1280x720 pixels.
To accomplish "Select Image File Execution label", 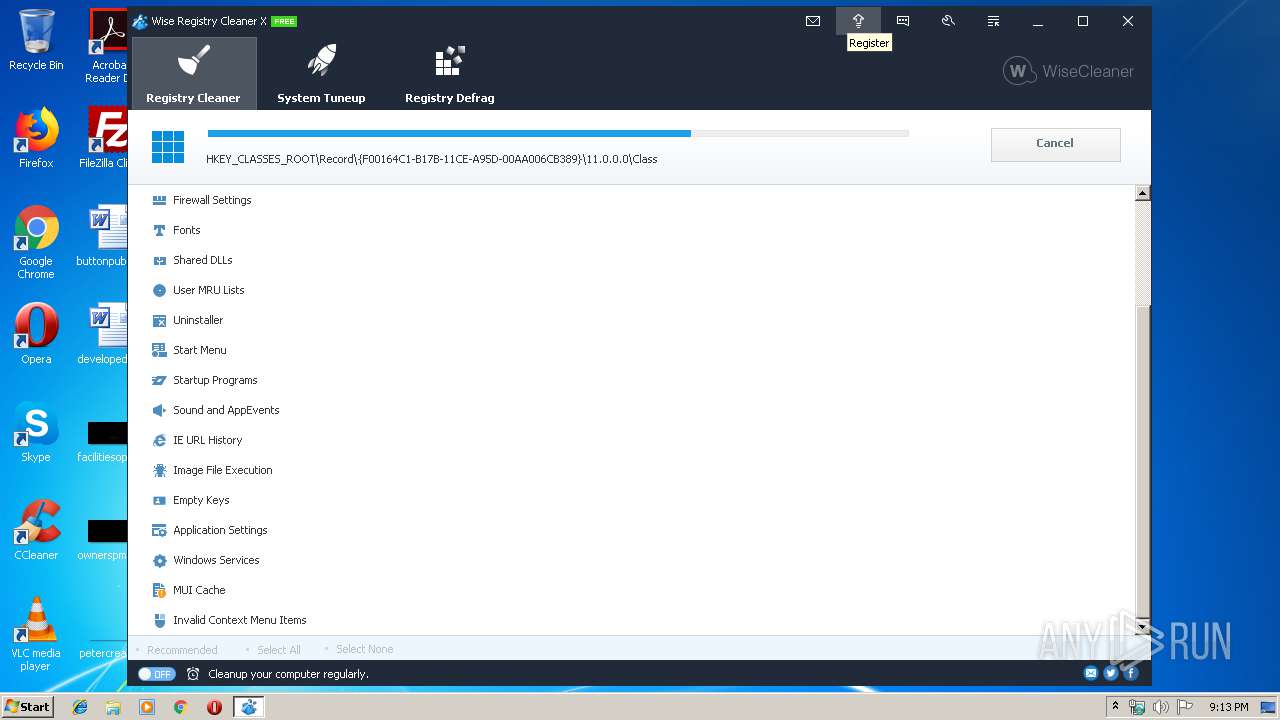I will 223,470.
